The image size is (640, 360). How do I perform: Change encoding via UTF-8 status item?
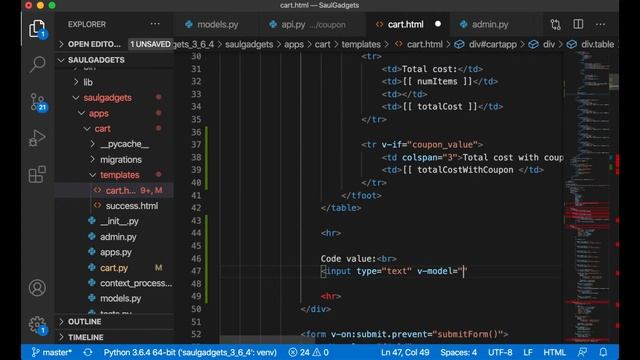click(500, 352)
